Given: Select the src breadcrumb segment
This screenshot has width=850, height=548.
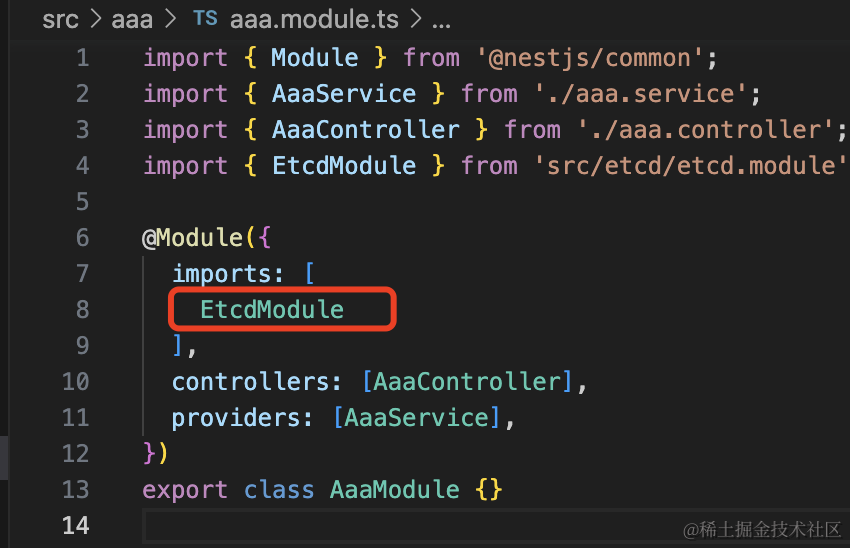Looking at the screenshot, I should tap(59, 18).
